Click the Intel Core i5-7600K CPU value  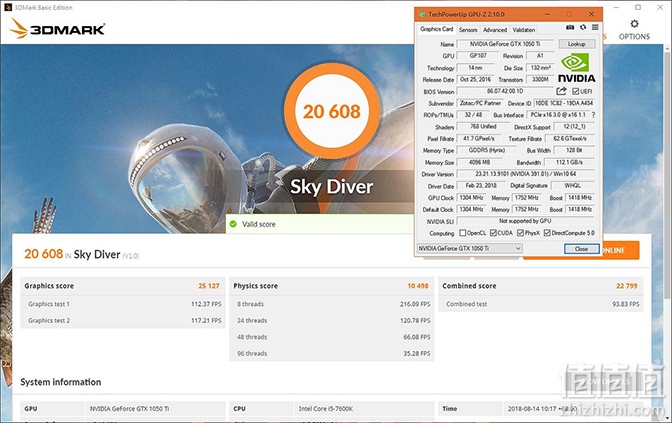tap(326, 409)
